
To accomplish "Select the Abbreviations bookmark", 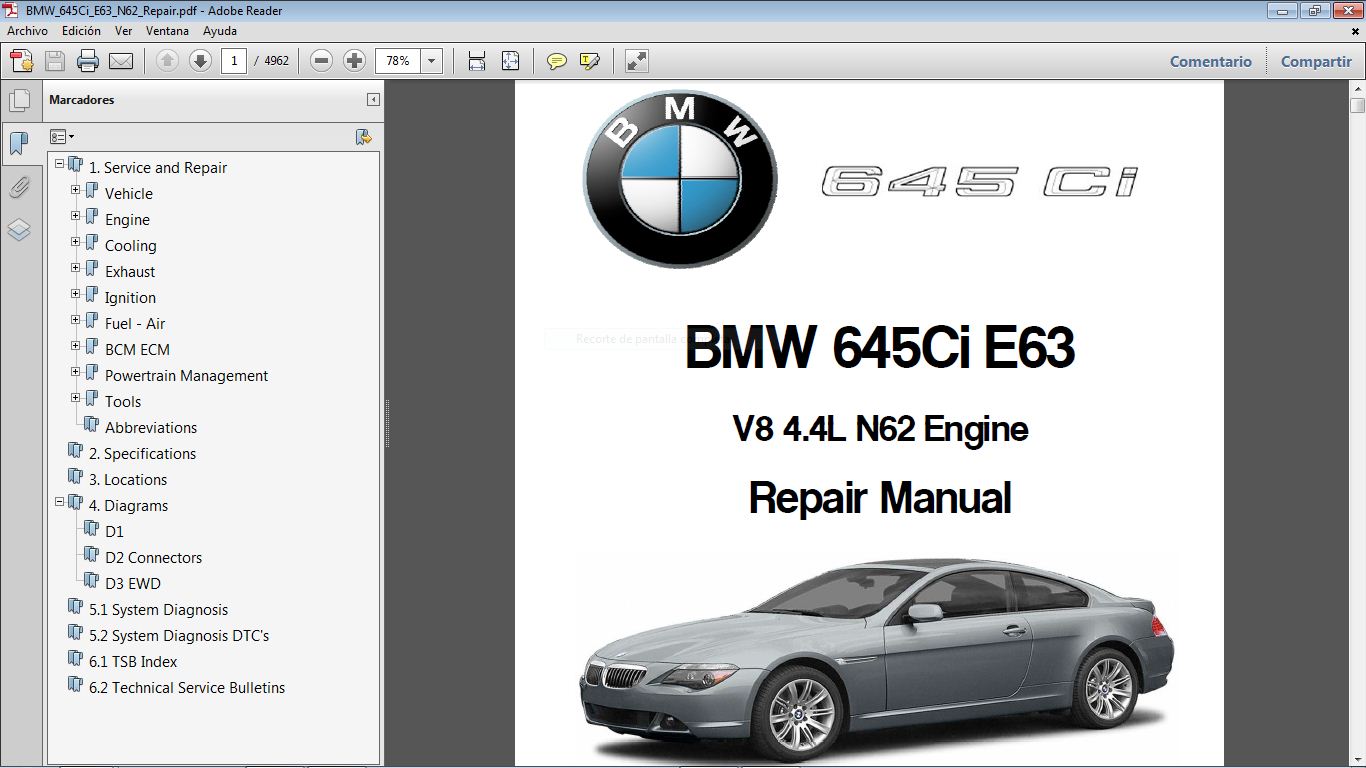I will click(x=151, y=428).
